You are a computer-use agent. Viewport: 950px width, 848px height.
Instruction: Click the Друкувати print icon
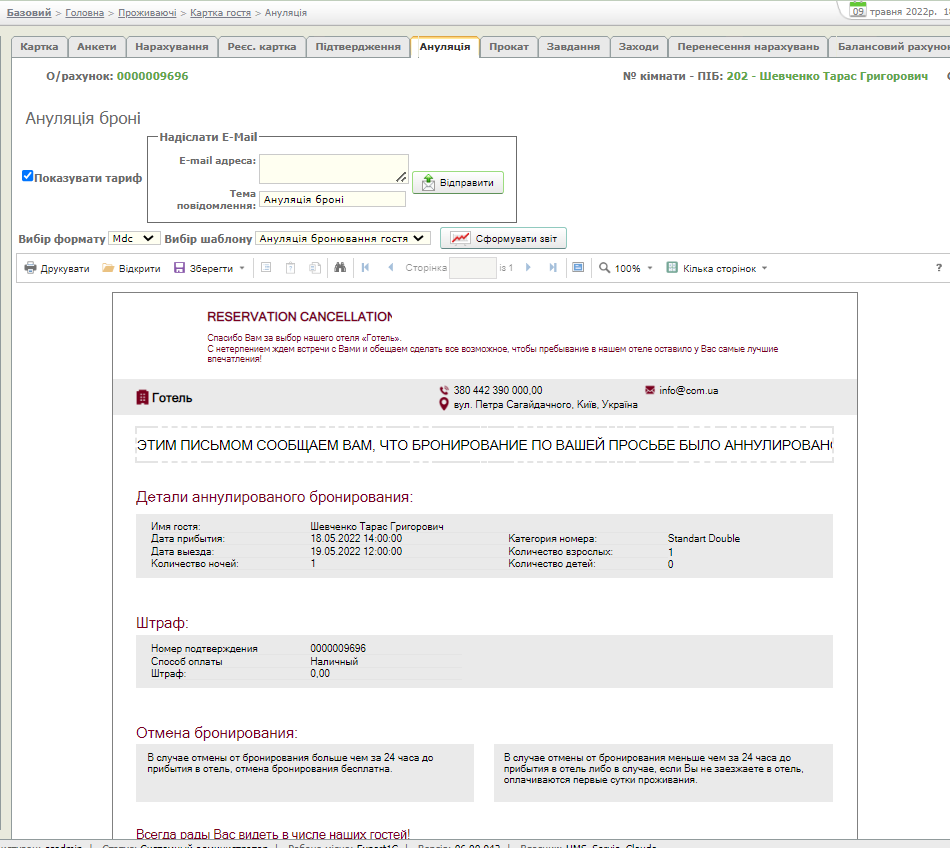point(31,268)
